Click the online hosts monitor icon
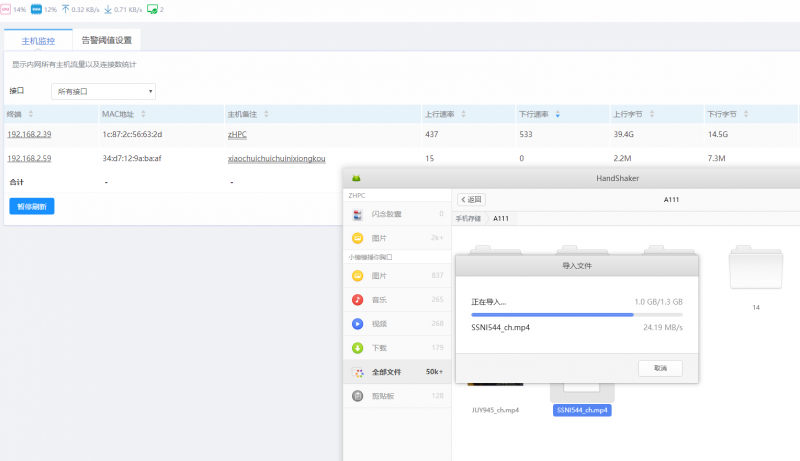 click(x=152, y=9)
